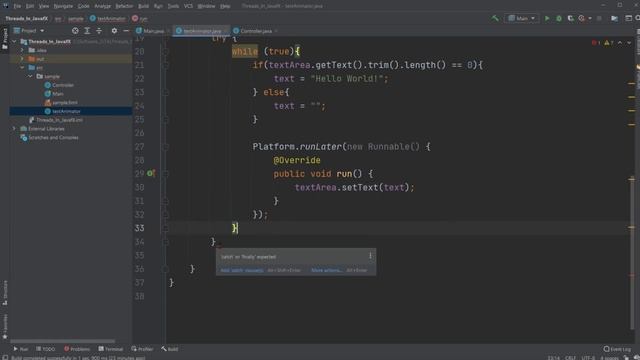The height and width of the screenshot is (360, 640).
Task: Hide the Project panel with the minus icon
Action: point(126,31)
